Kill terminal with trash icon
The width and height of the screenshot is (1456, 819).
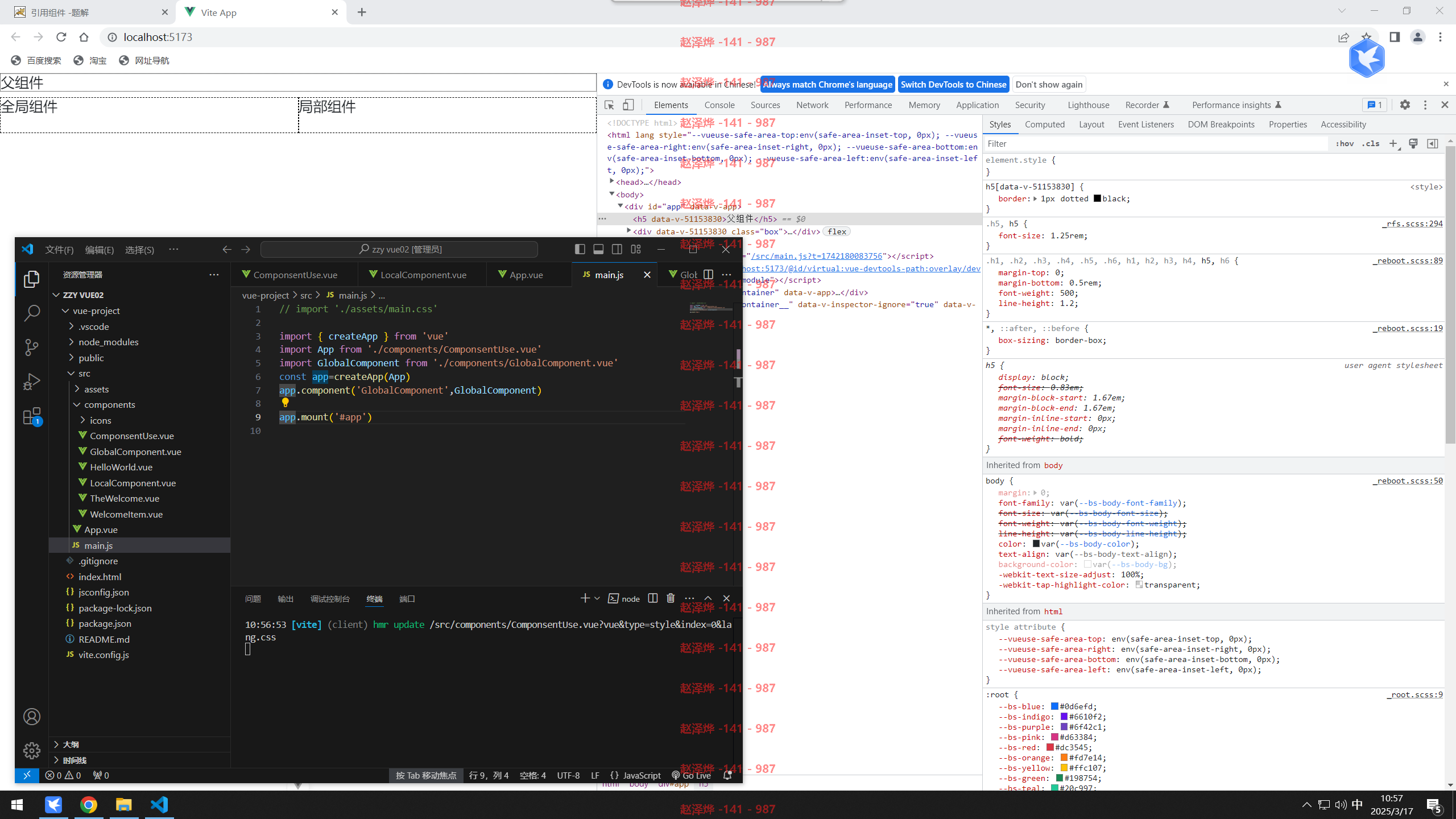click(x=671, y=598)
